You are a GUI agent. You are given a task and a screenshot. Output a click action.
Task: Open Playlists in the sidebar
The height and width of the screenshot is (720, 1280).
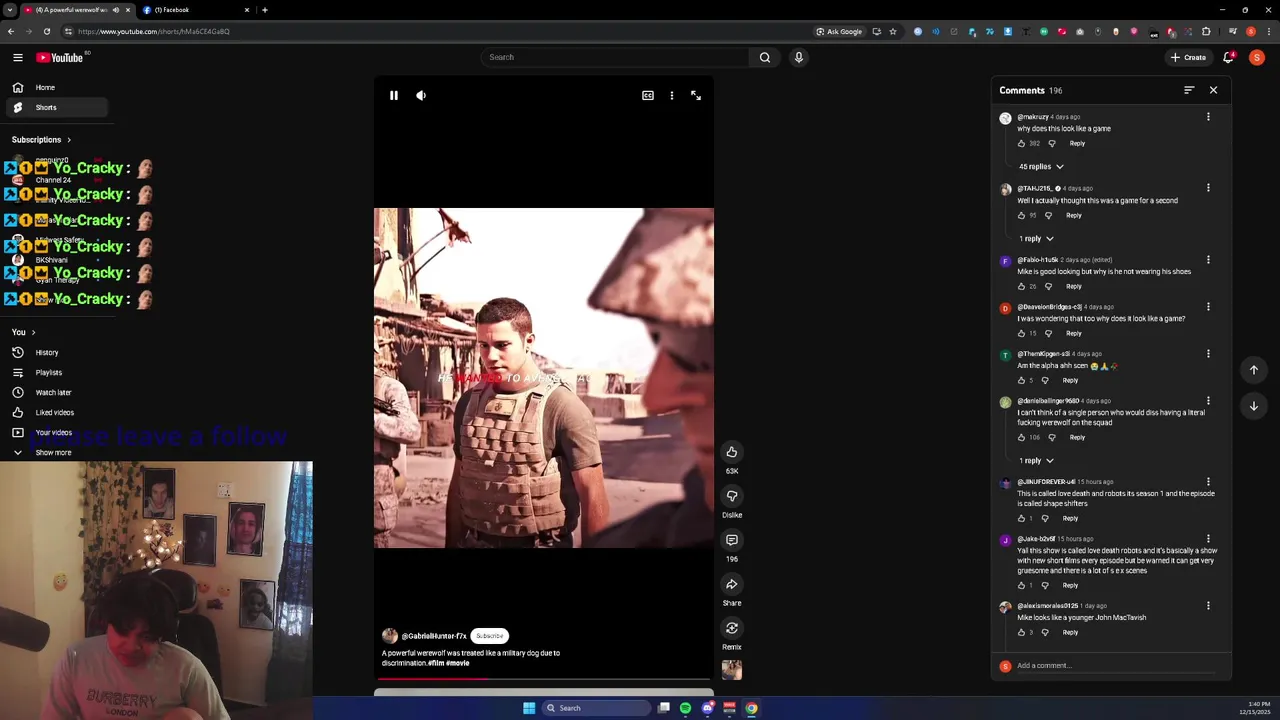coord(56,373)
